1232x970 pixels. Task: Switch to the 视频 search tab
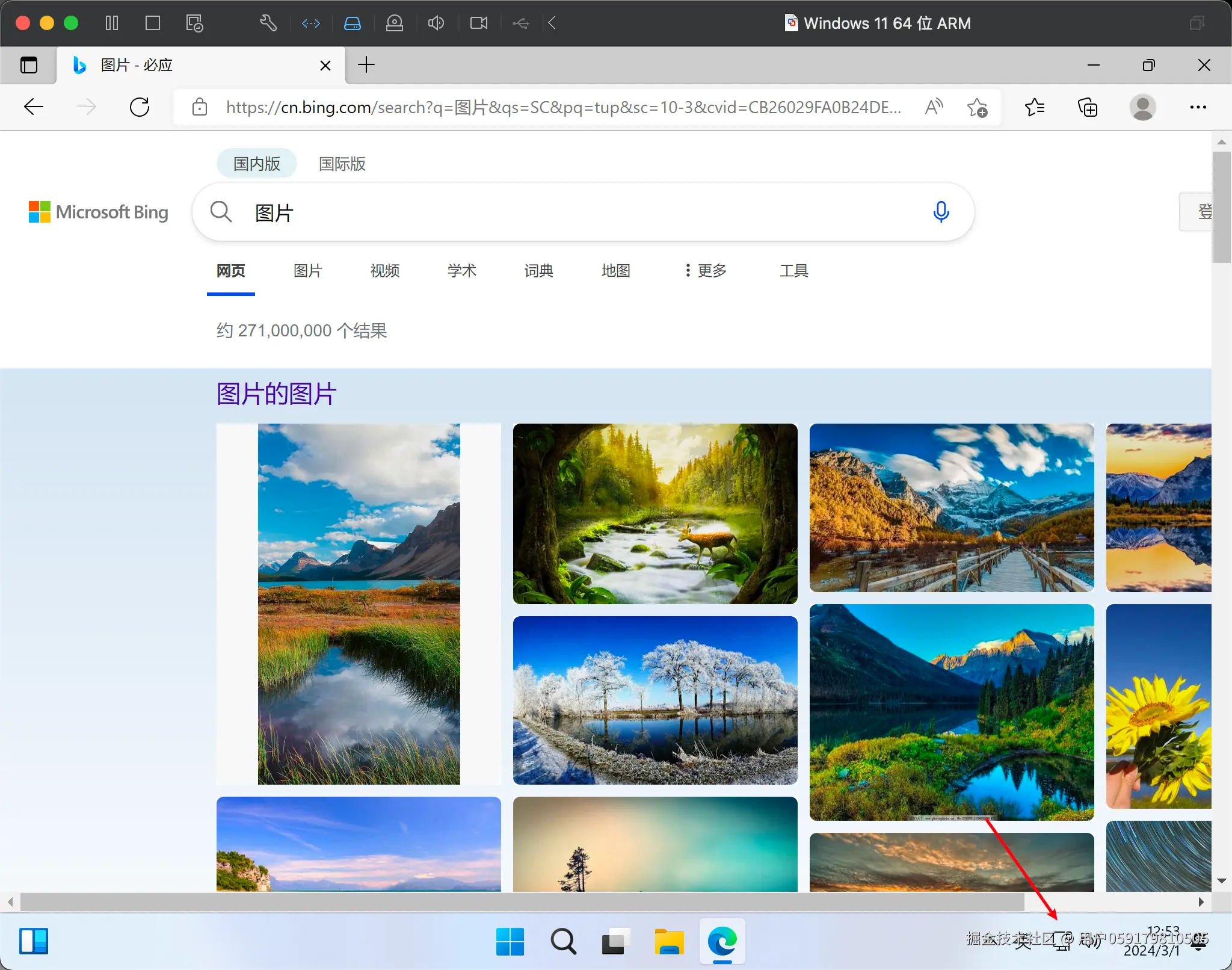click(x=384, y=271)
